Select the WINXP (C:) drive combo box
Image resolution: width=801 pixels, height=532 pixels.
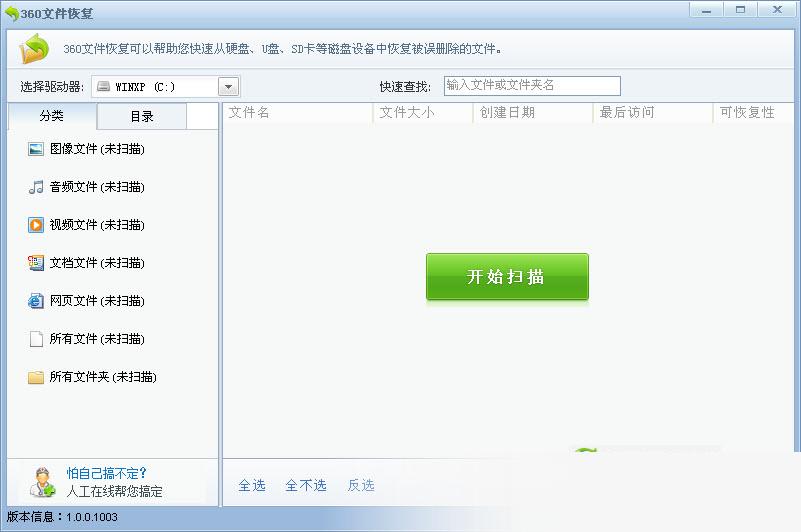click(166, 87)
